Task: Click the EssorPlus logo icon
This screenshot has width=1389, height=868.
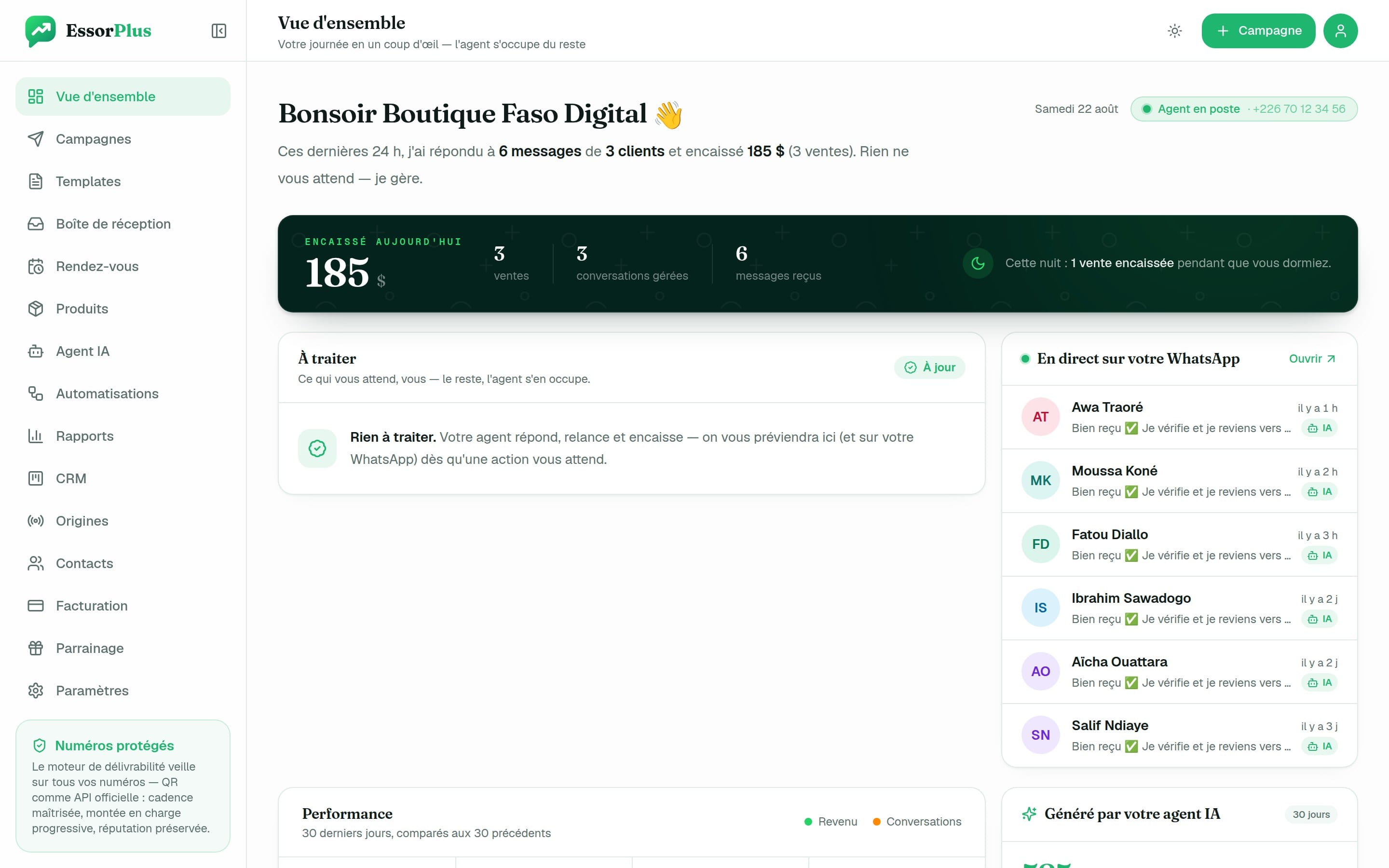Action: (x=40, y=30)
